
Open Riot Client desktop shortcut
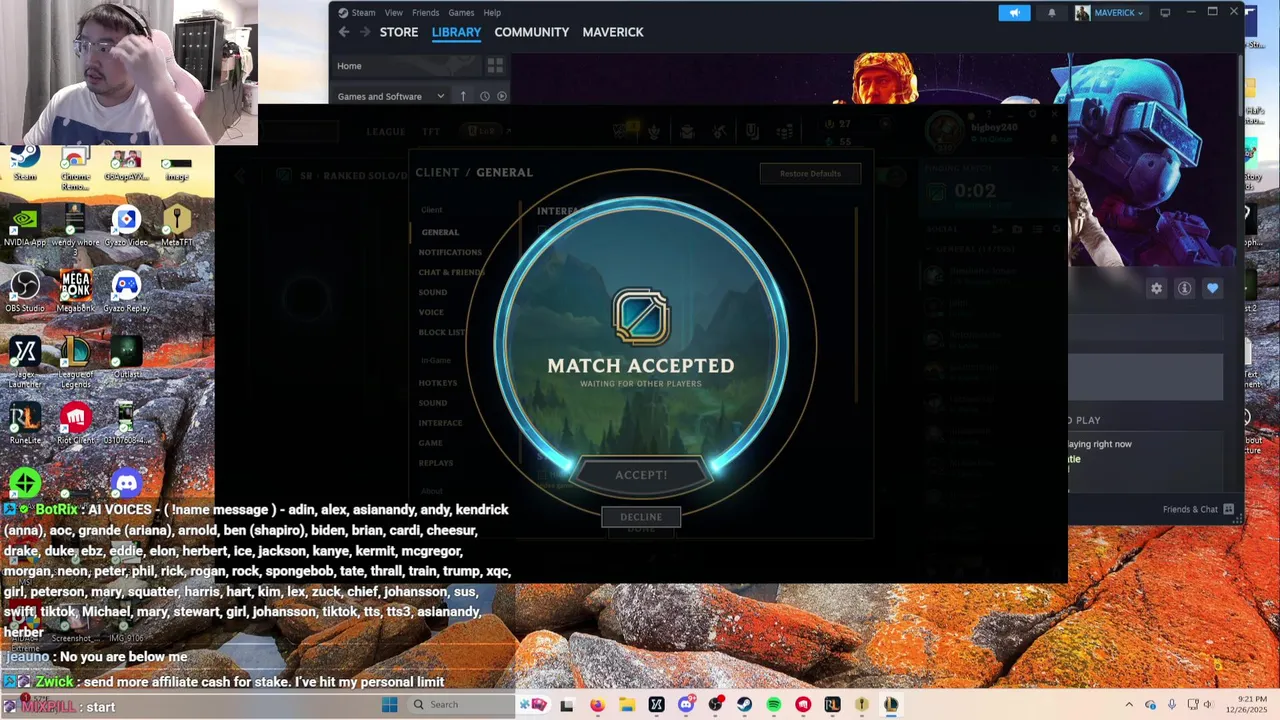pyautogui.click(x=75, y=423)
